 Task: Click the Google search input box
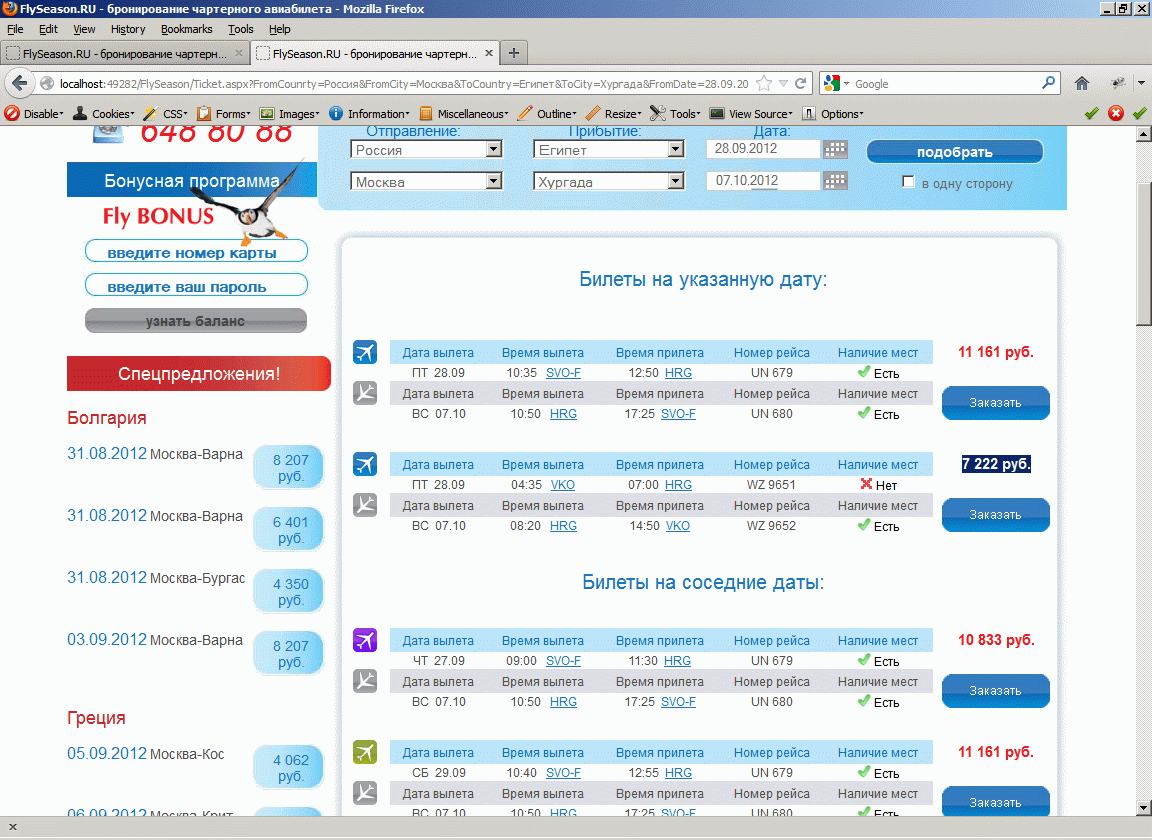pos(946,84)
